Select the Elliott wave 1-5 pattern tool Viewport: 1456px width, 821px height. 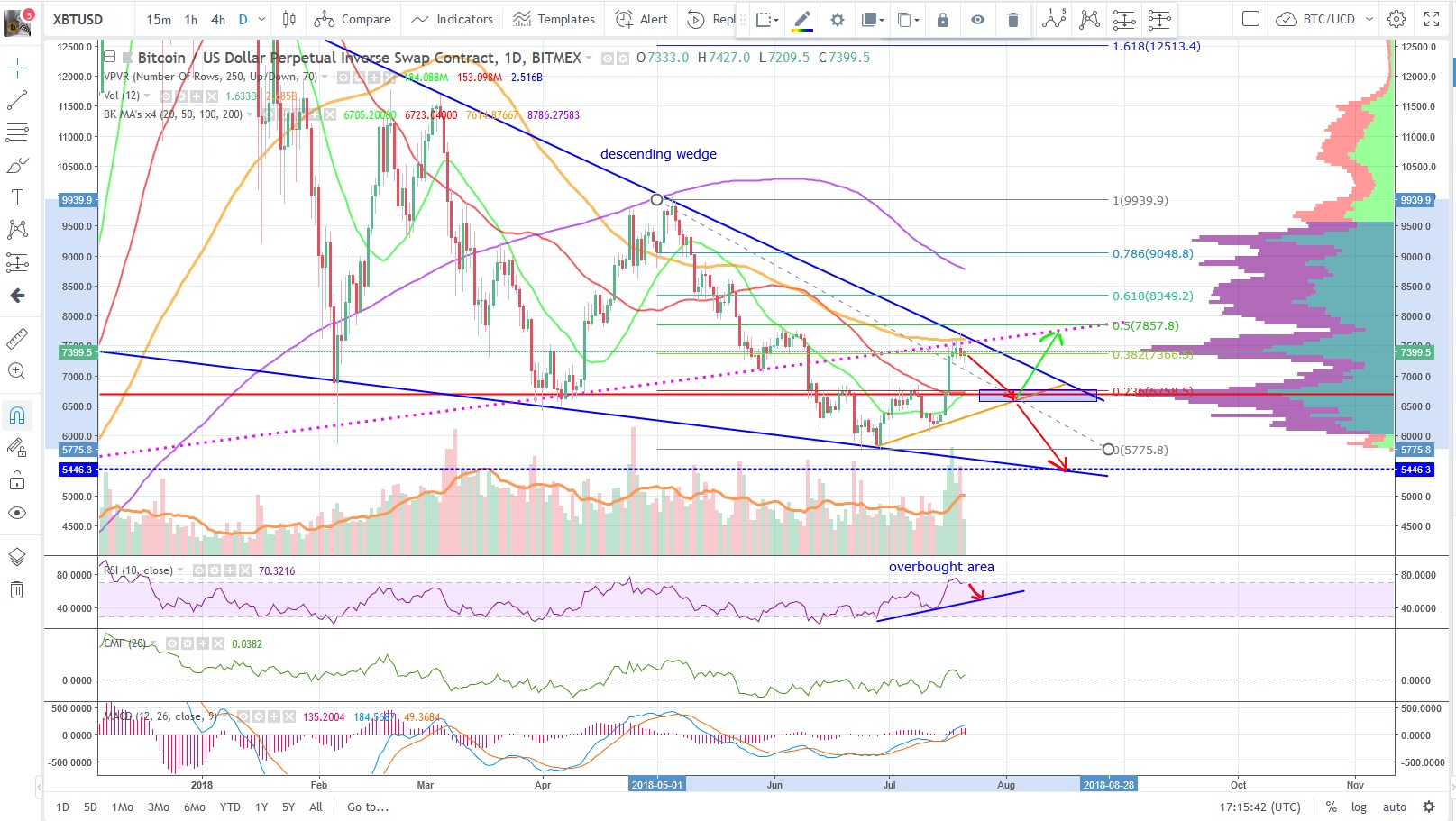[x=1054, y=18]
